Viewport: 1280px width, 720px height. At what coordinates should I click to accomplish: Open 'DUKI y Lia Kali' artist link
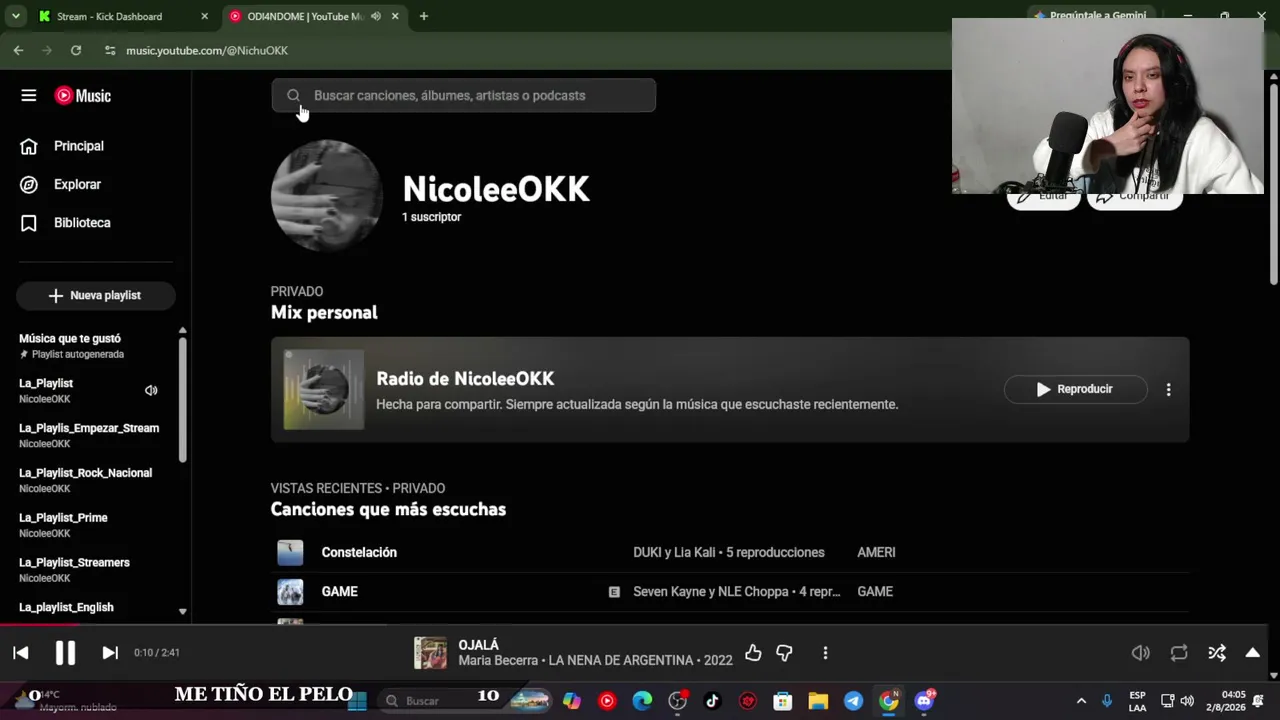pos(676,552)
